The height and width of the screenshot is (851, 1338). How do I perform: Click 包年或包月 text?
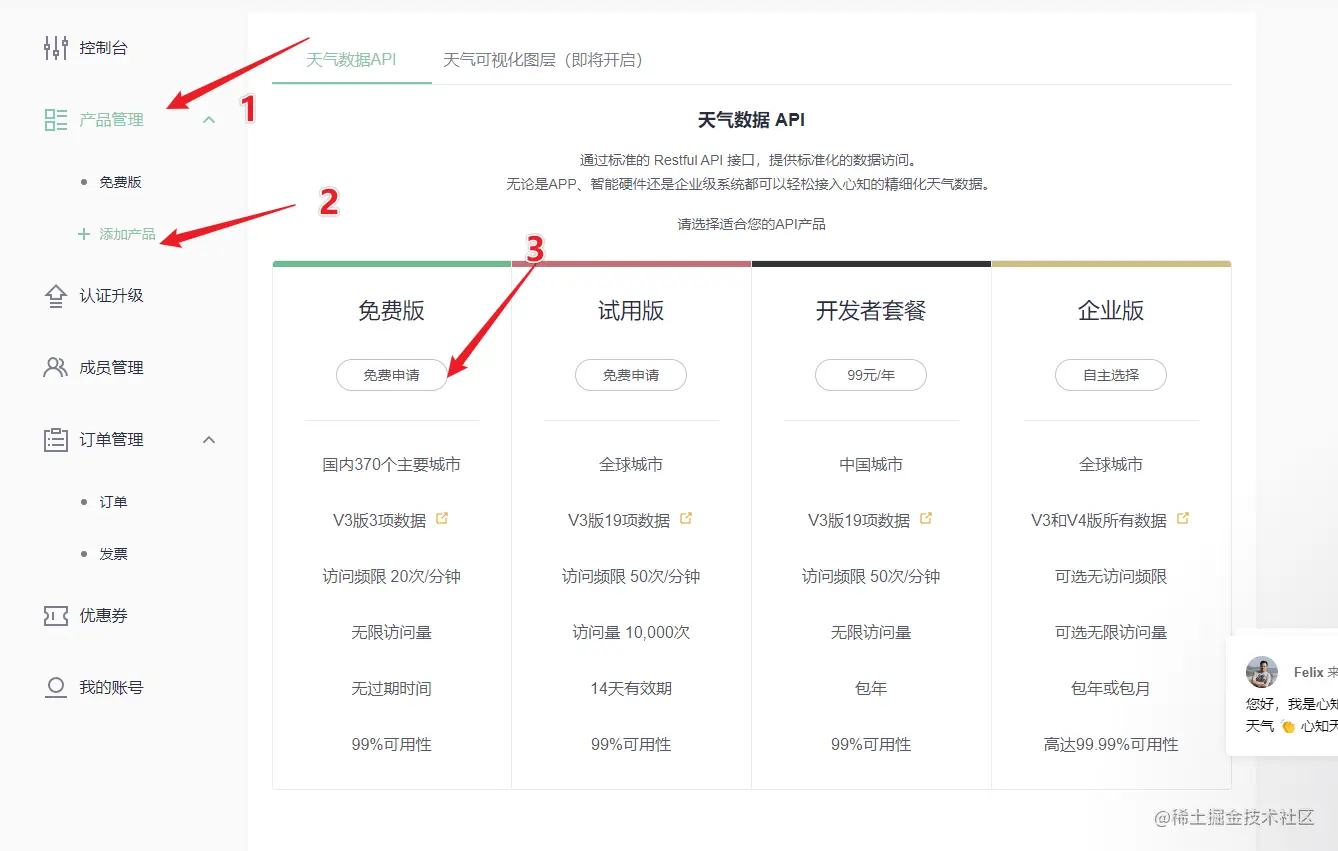coord(1111,688)
